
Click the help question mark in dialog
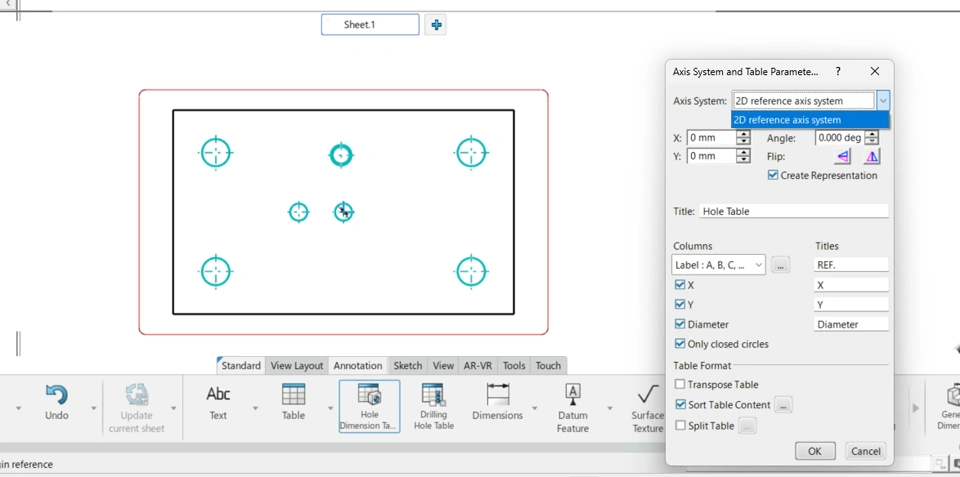point(838,72)
